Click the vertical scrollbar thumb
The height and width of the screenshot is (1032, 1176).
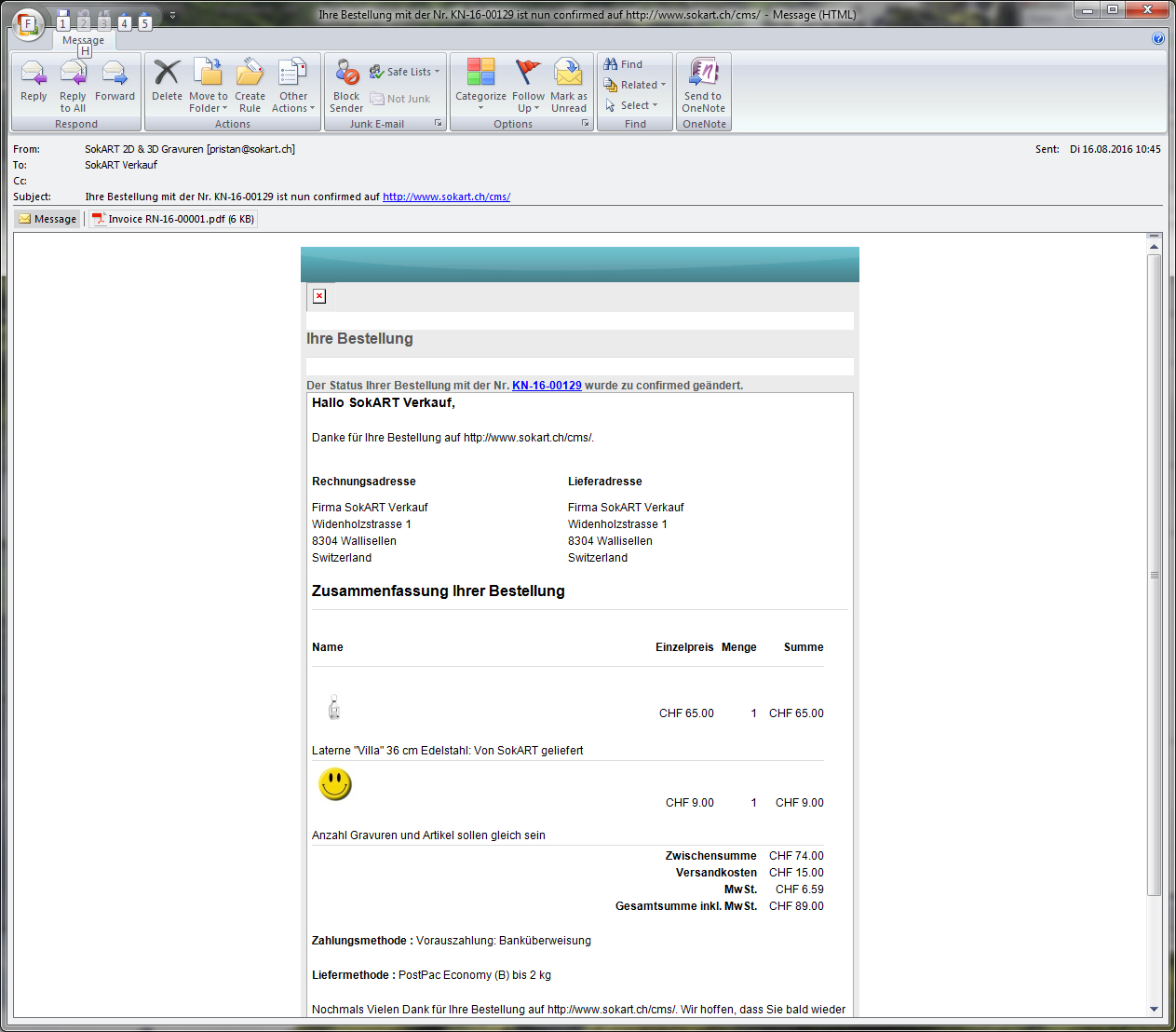pos(1154,575)
